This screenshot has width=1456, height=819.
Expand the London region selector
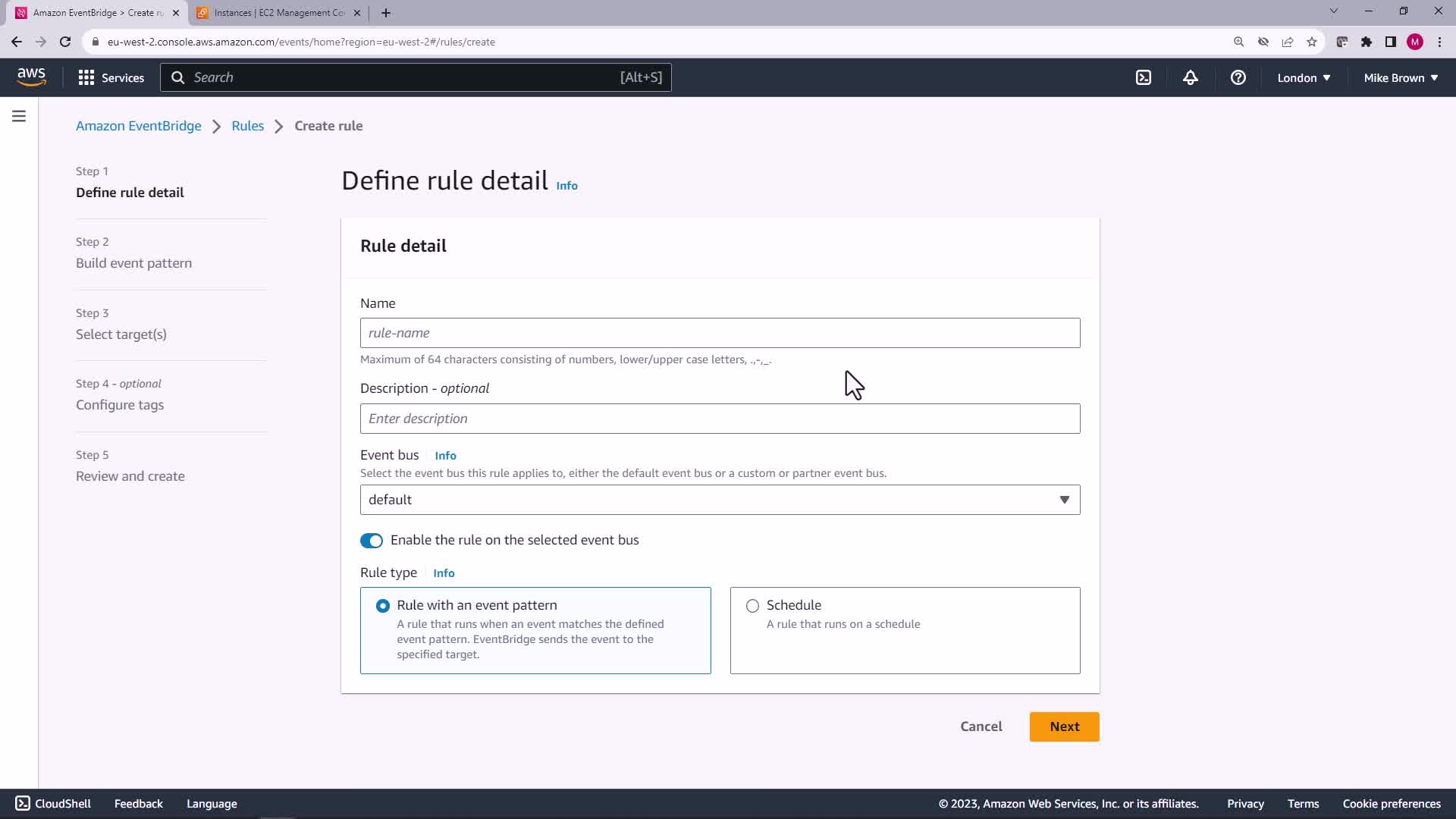[1304, 77]
